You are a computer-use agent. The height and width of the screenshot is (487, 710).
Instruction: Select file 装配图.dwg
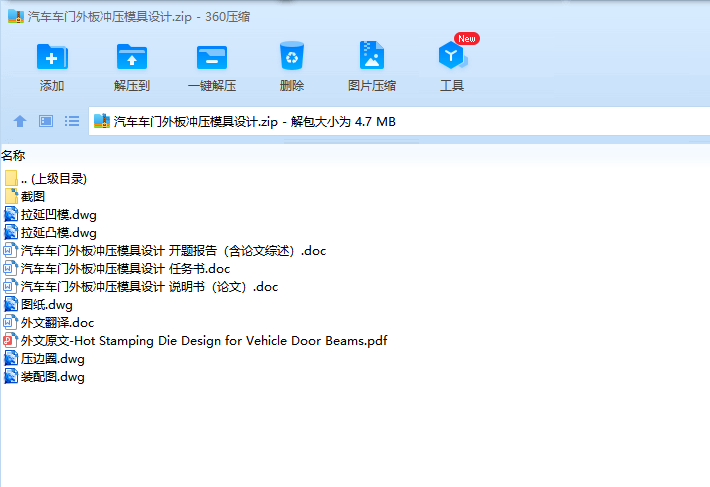coord(44,377)
